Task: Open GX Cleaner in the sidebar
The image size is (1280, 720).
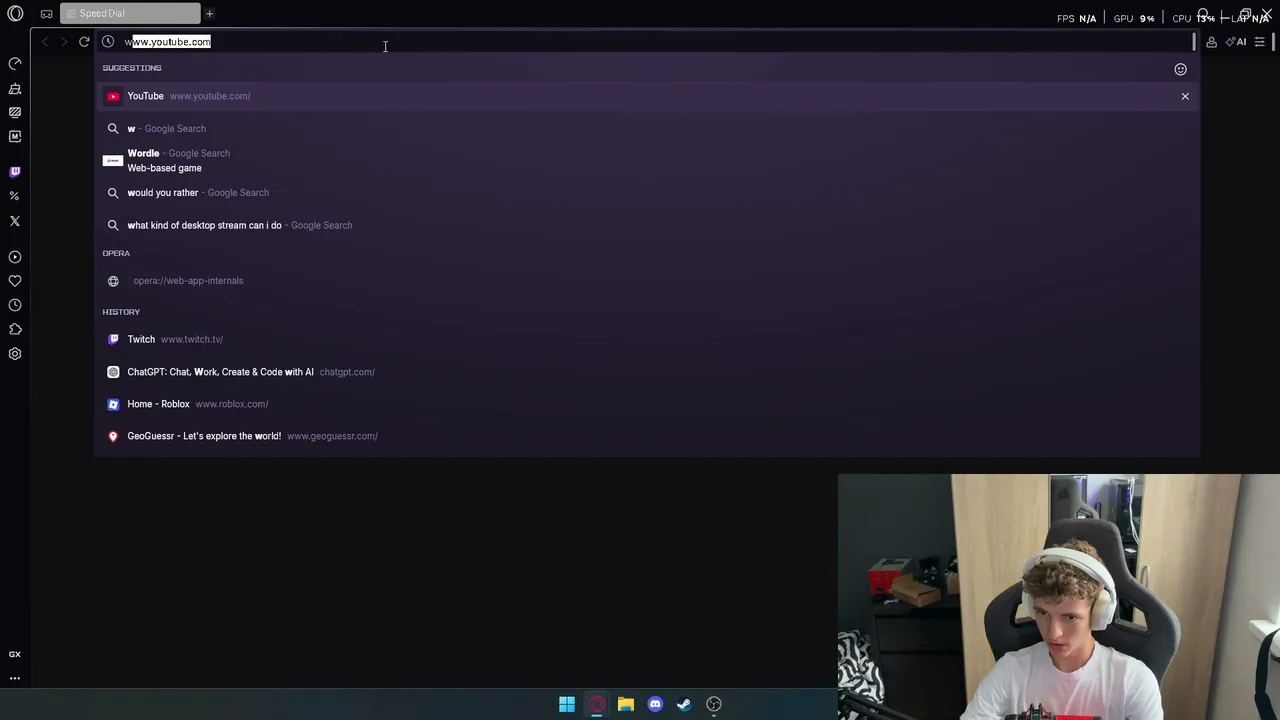Action: (x=15, y=89)
